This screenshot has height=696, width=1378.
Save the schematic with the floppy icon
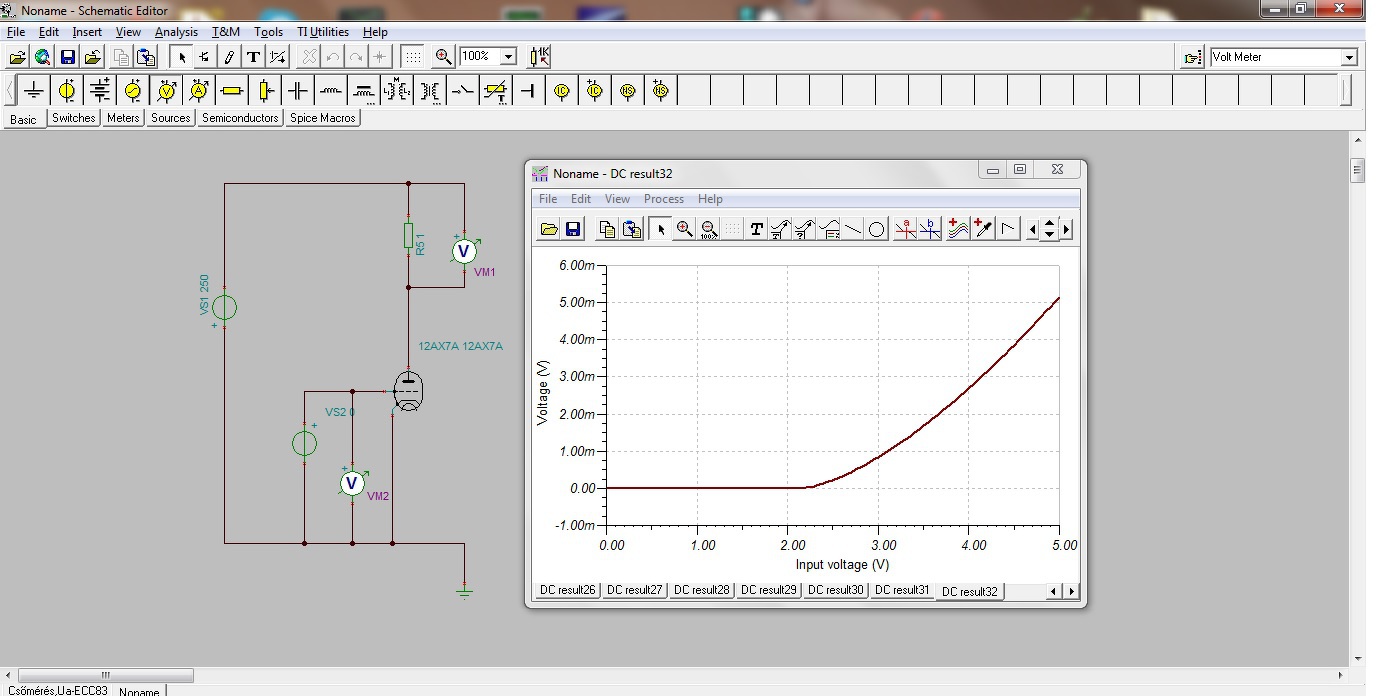[68, 57]
